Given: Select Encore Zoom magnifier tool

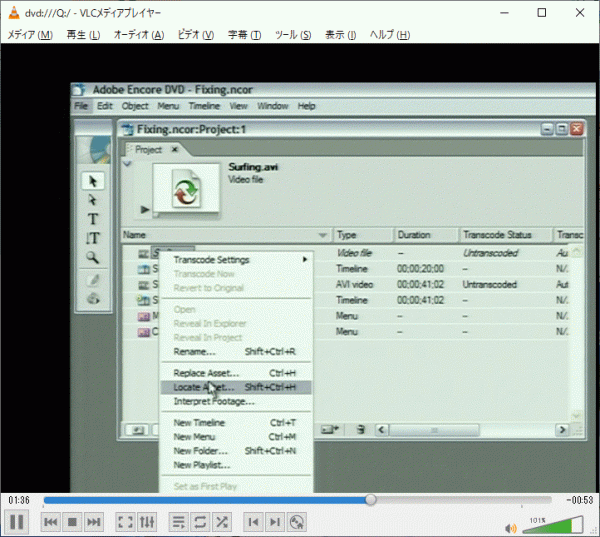Looking at the screenshot, I should [93, 257].
